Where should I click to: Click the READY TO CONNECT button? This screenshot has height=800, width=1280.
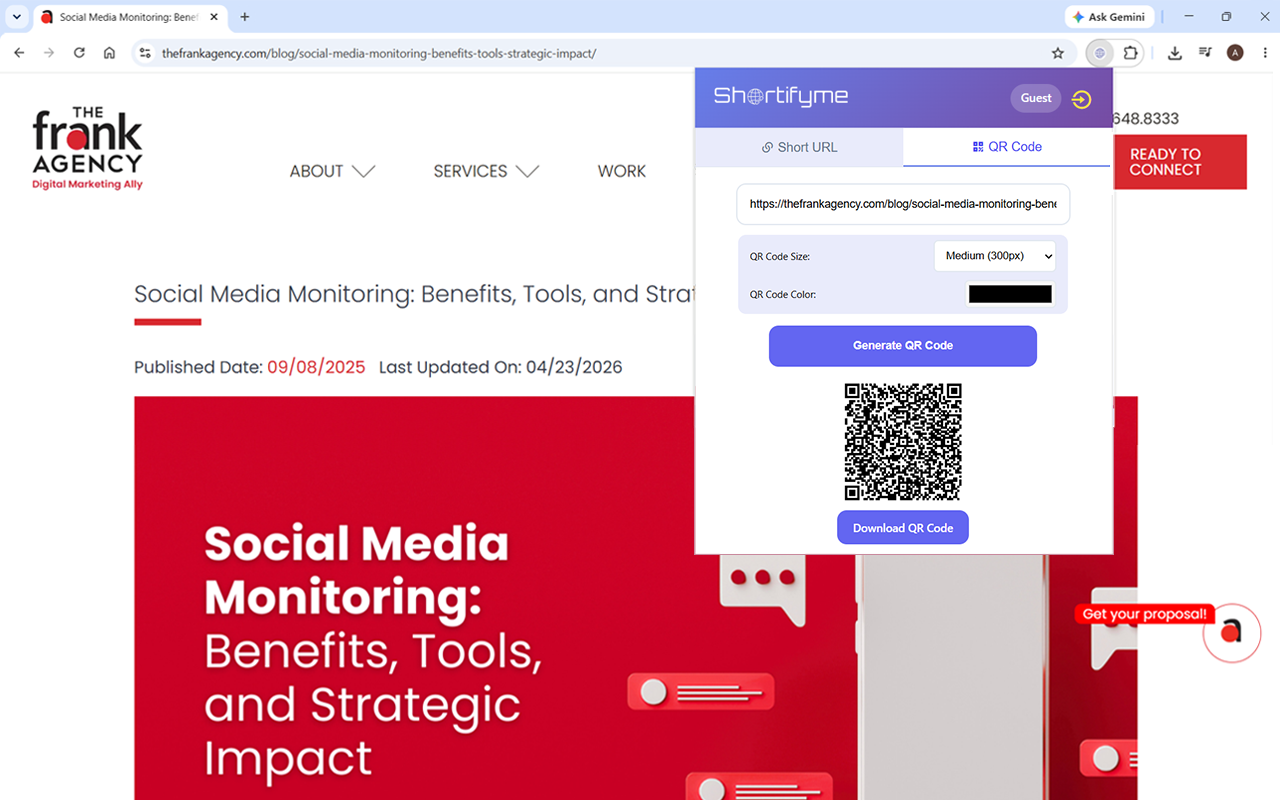pos(1179,162)
